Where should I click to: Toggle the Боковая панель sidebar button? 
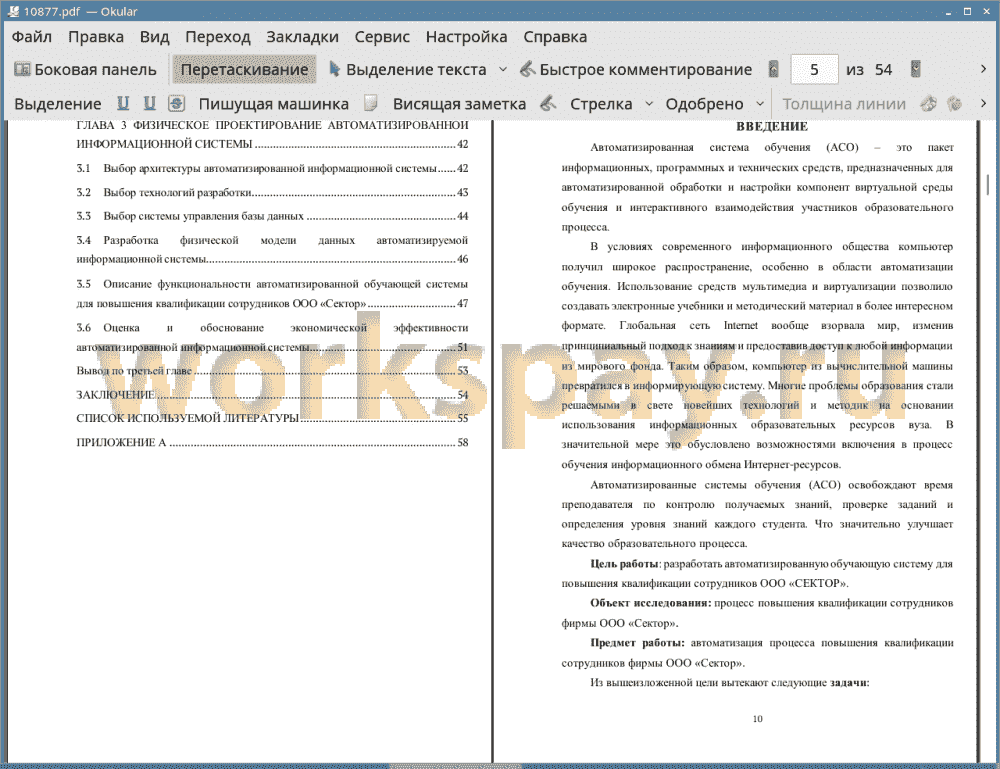point(85,70)
